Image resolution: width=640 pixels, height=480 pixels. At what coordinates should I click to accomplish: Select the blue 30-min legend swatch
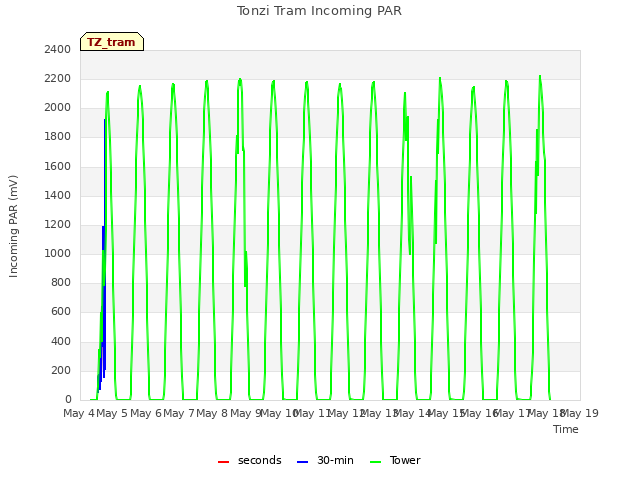(302, 461)
